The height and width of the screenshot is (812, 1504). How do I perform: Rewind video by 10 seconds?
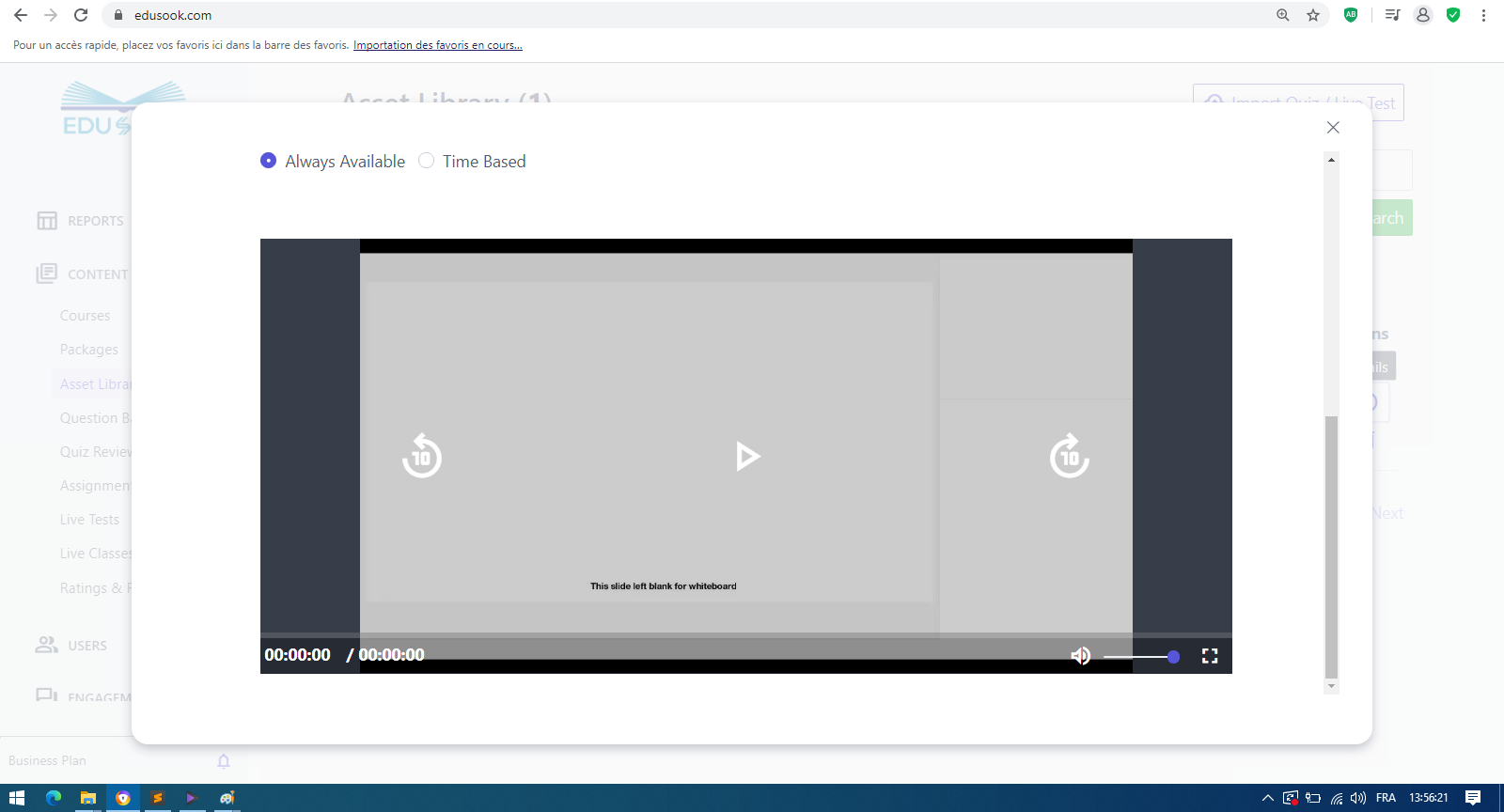[422, 457]
